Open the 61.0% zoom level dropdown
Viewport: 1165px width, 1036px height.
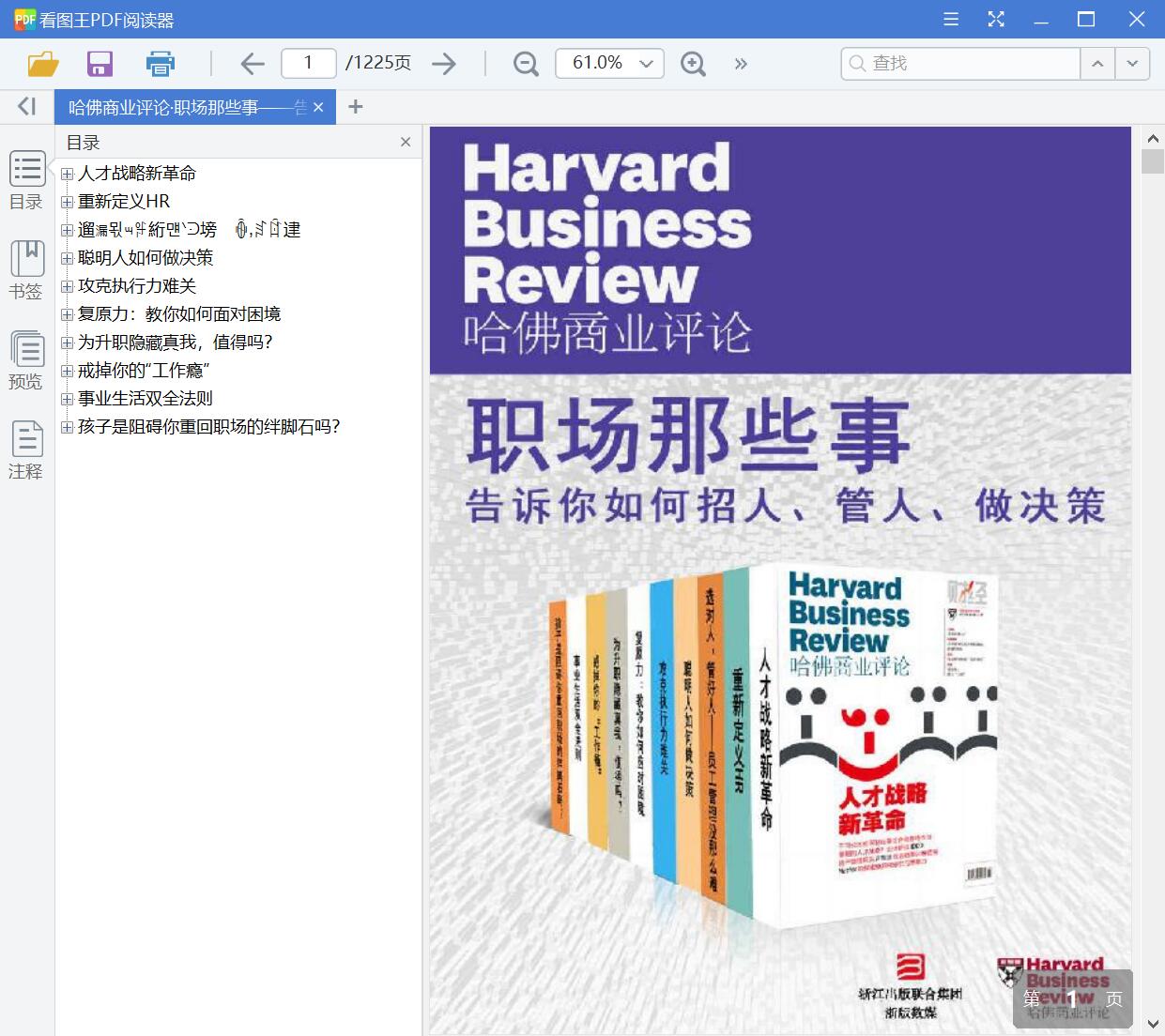coord(609,63)
